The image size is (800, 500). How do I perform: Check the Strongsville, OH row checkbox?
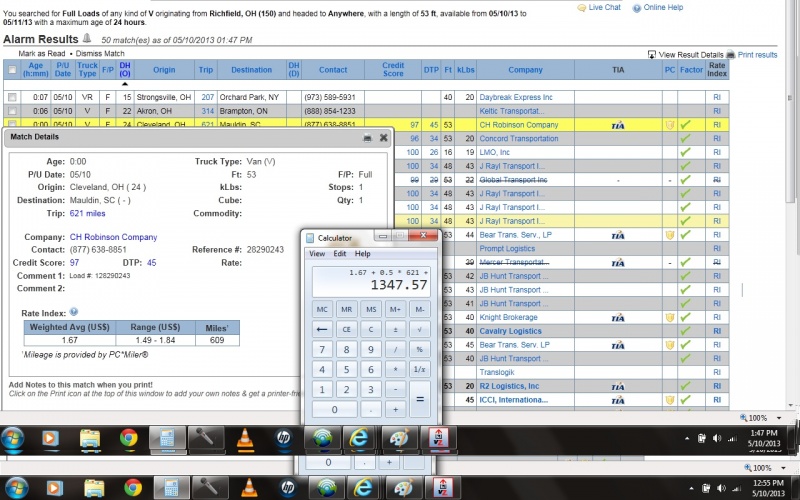(12, 97)
